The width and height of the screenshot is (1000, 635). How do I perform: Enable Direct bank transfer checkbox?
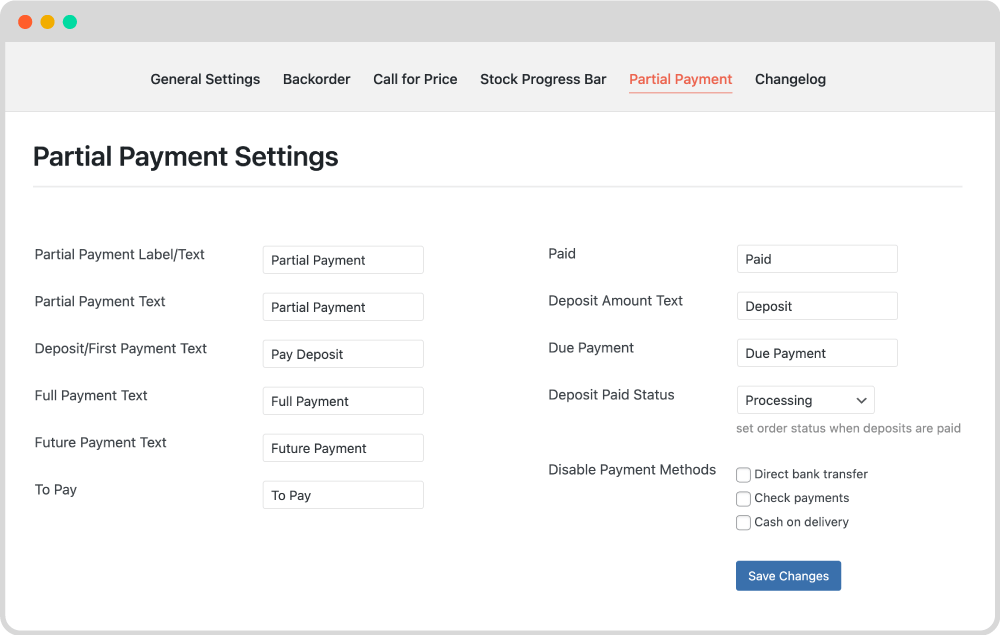pos(743,474)
